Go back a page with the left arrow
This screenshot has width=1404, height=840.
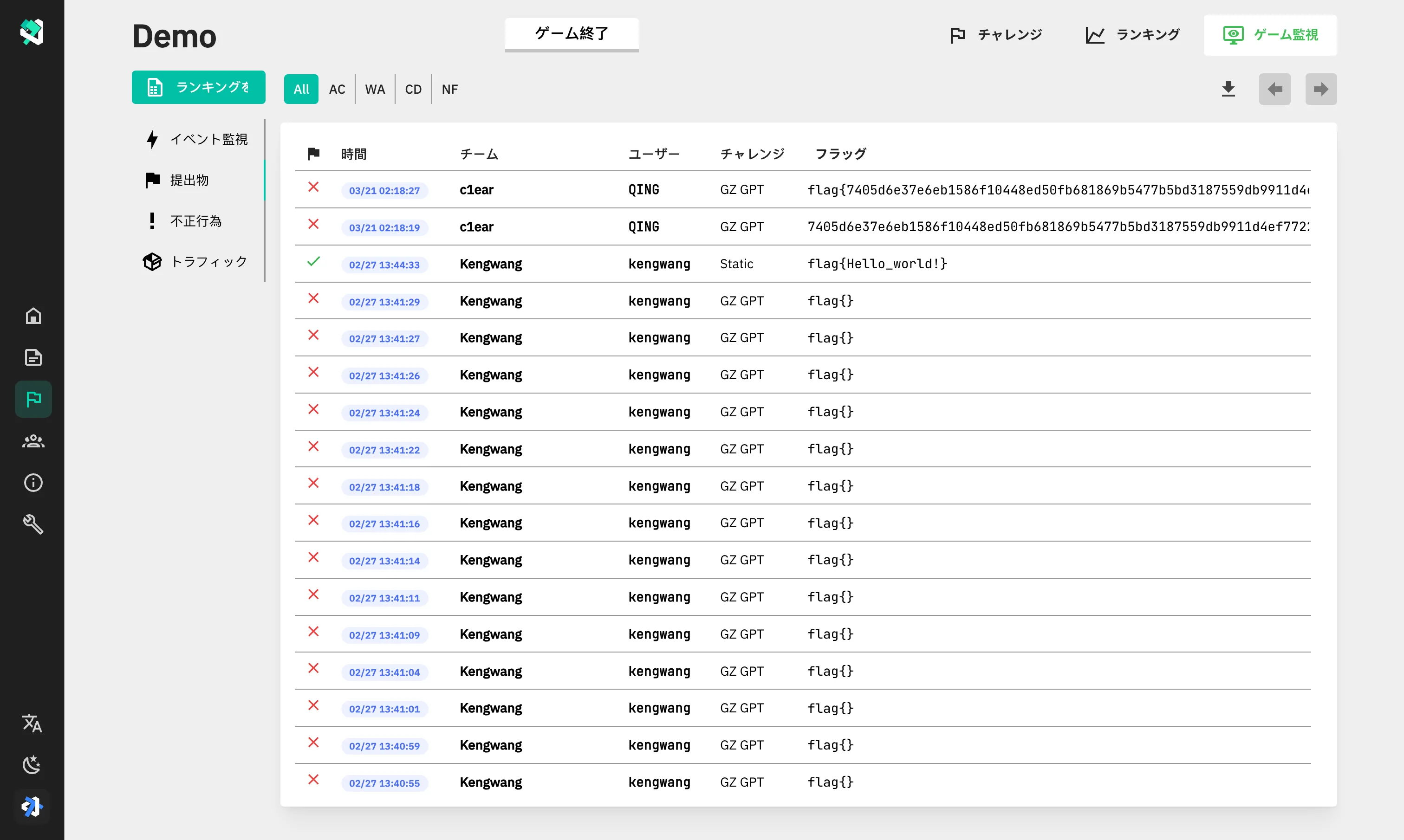pos(1275,89)
